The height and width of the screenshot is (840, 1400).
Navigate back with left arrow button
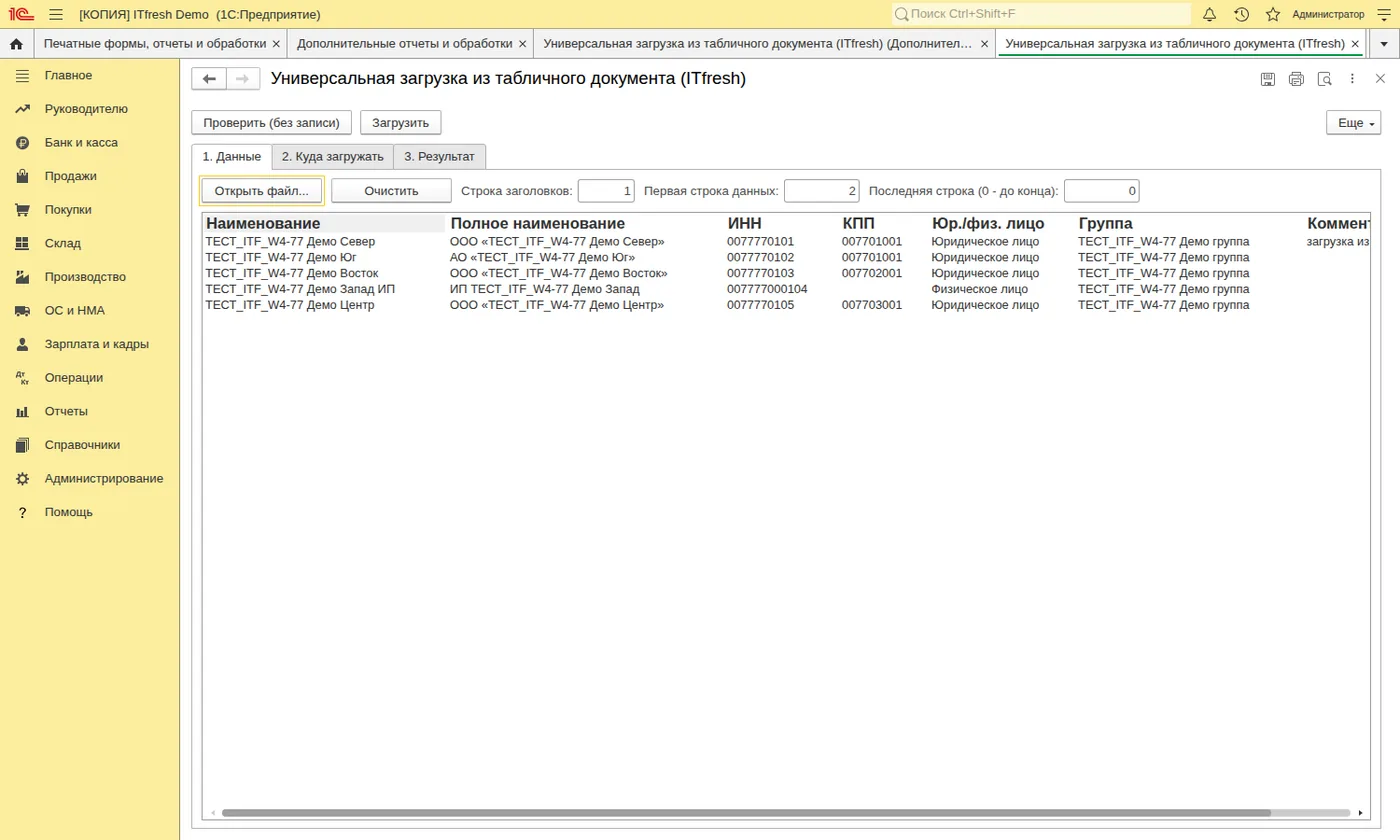pos(209,79)
